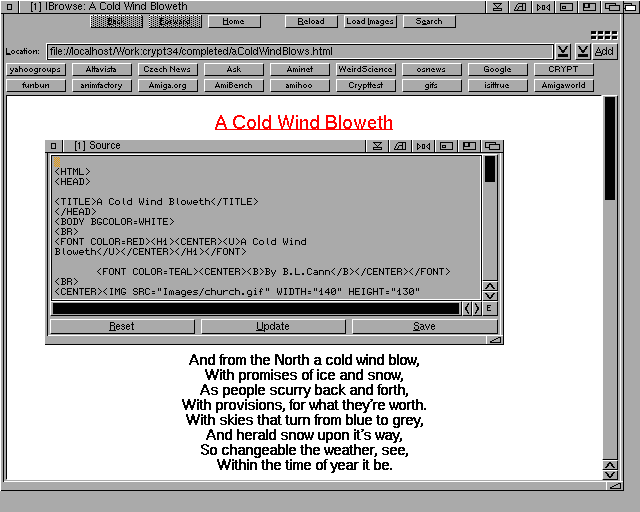The width and height of the screenshot is (640, 512).
Task: Focus the Location URL field
Action: [x=300, y=51]
